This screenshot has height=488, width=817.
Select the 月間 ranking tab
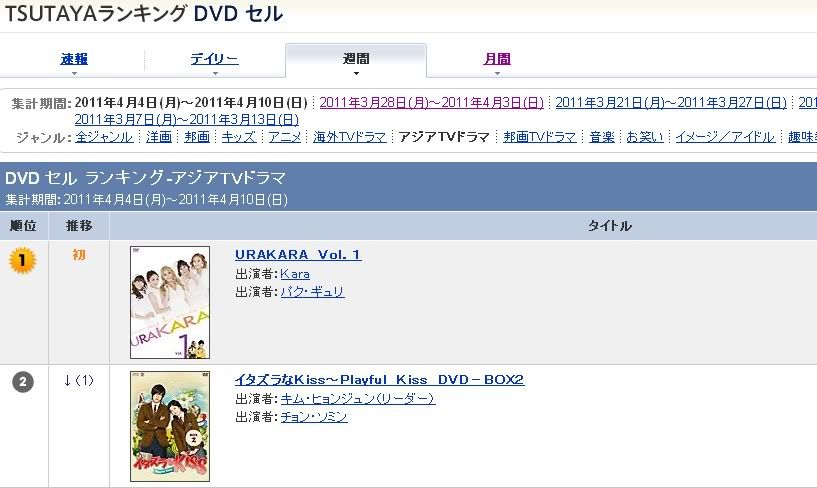(x=497, y=59)
